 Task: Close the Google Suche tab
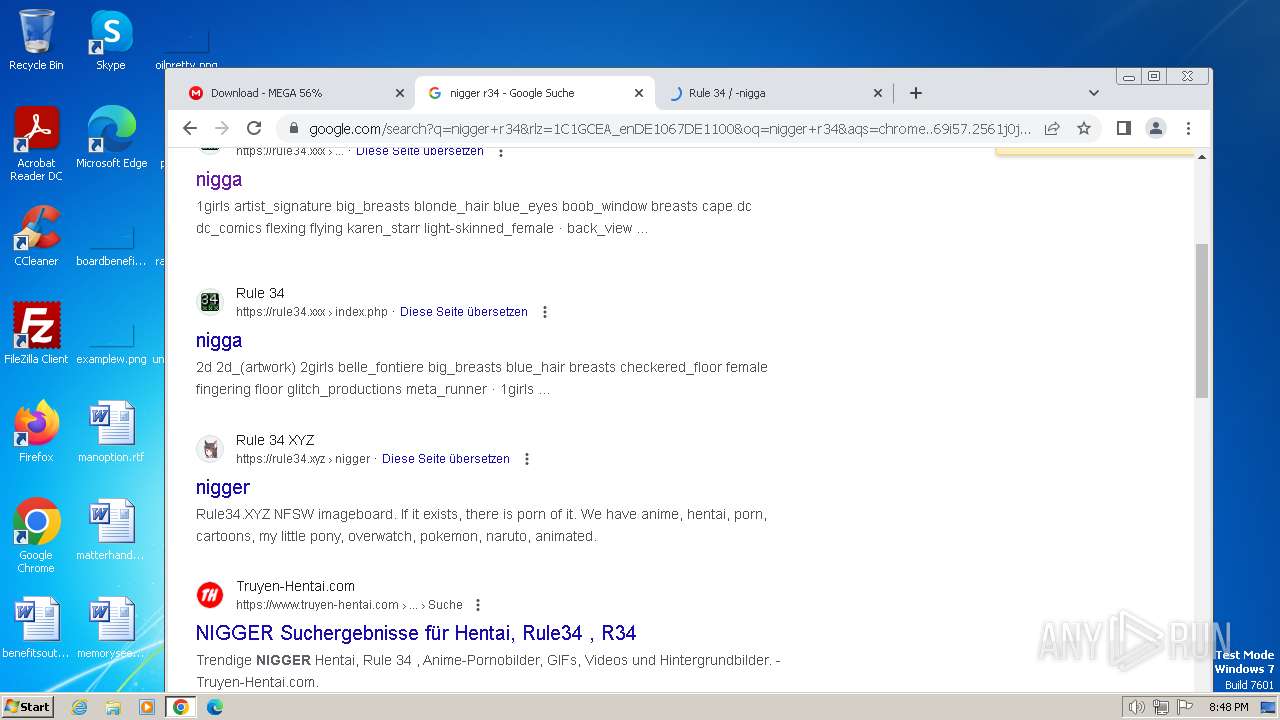pos(639,93)
